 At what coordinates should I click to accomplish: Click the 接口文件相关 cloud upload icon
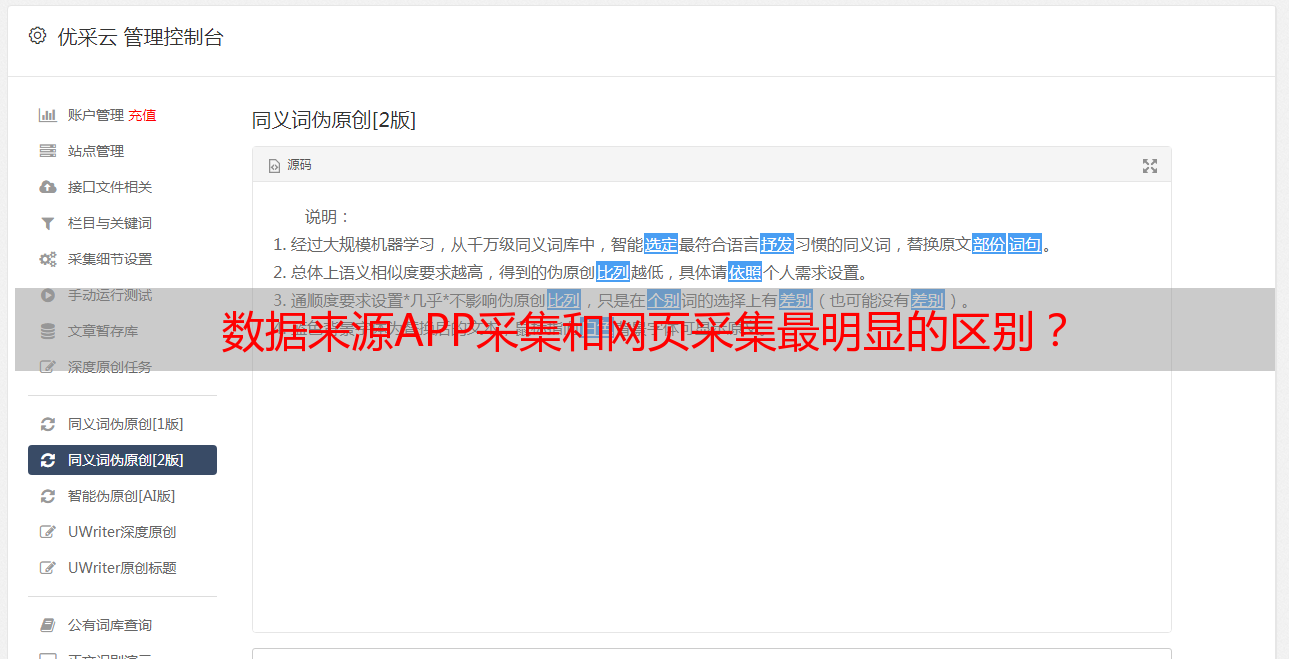pyautogui.click(x=47, y=187)
